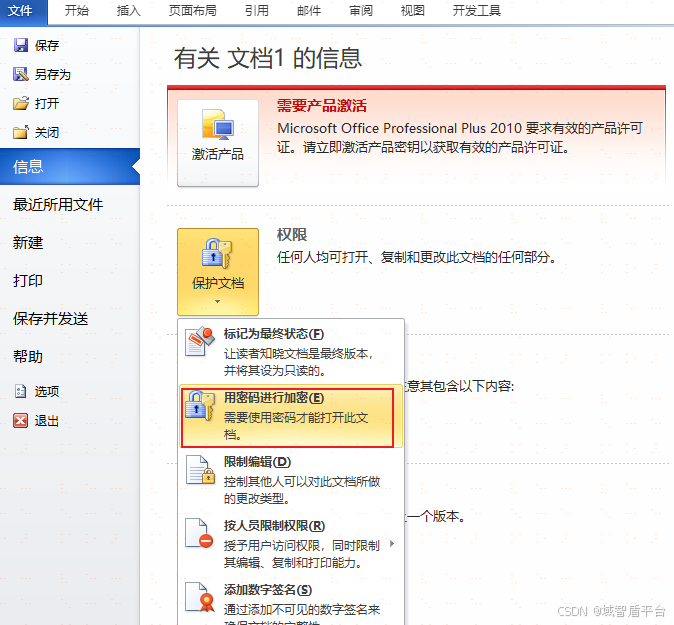
Task: Click the 保存 (Save) label
Action: click(47, 46)
